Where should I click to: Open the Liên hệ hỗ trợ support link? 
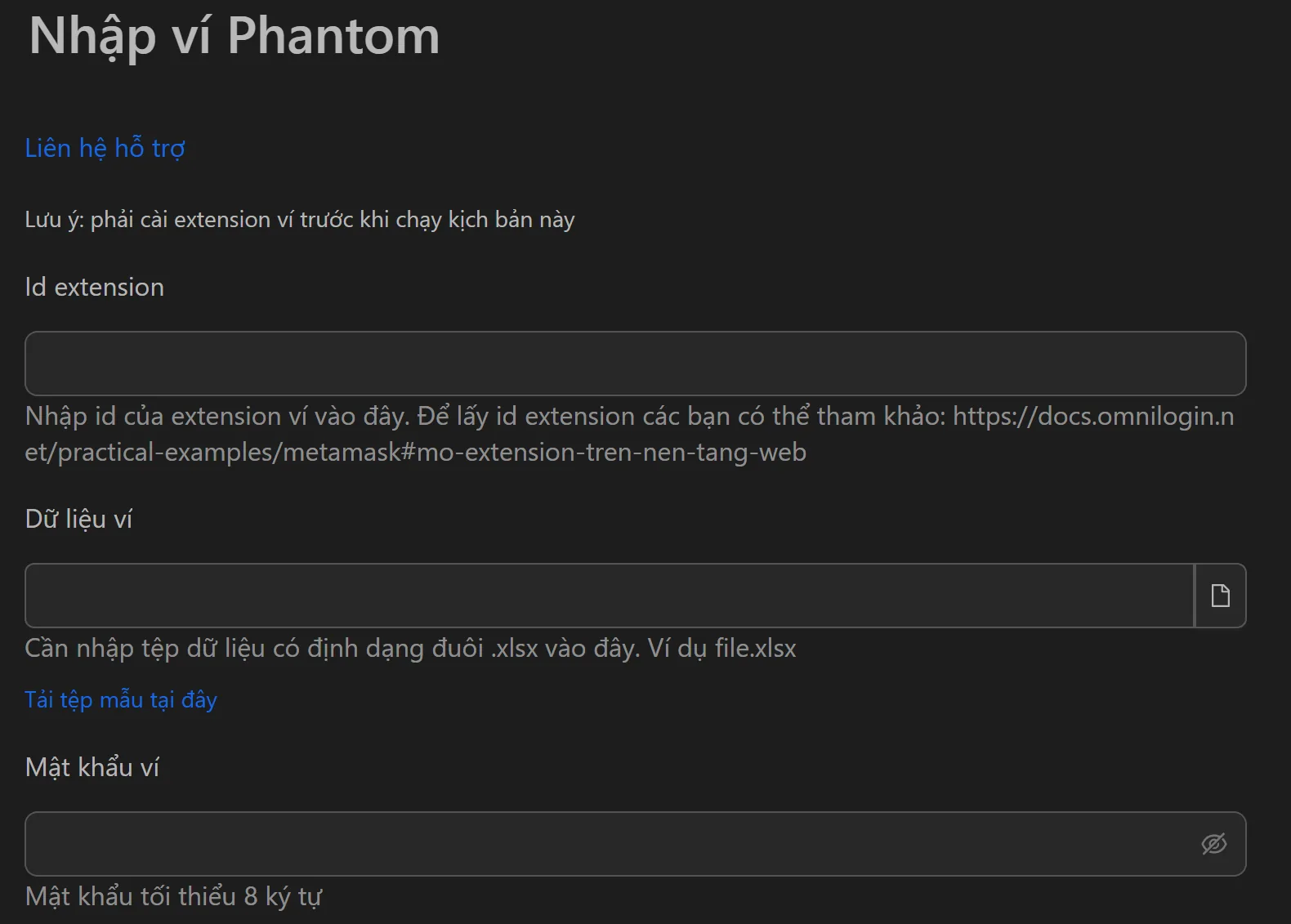[104, 149]
